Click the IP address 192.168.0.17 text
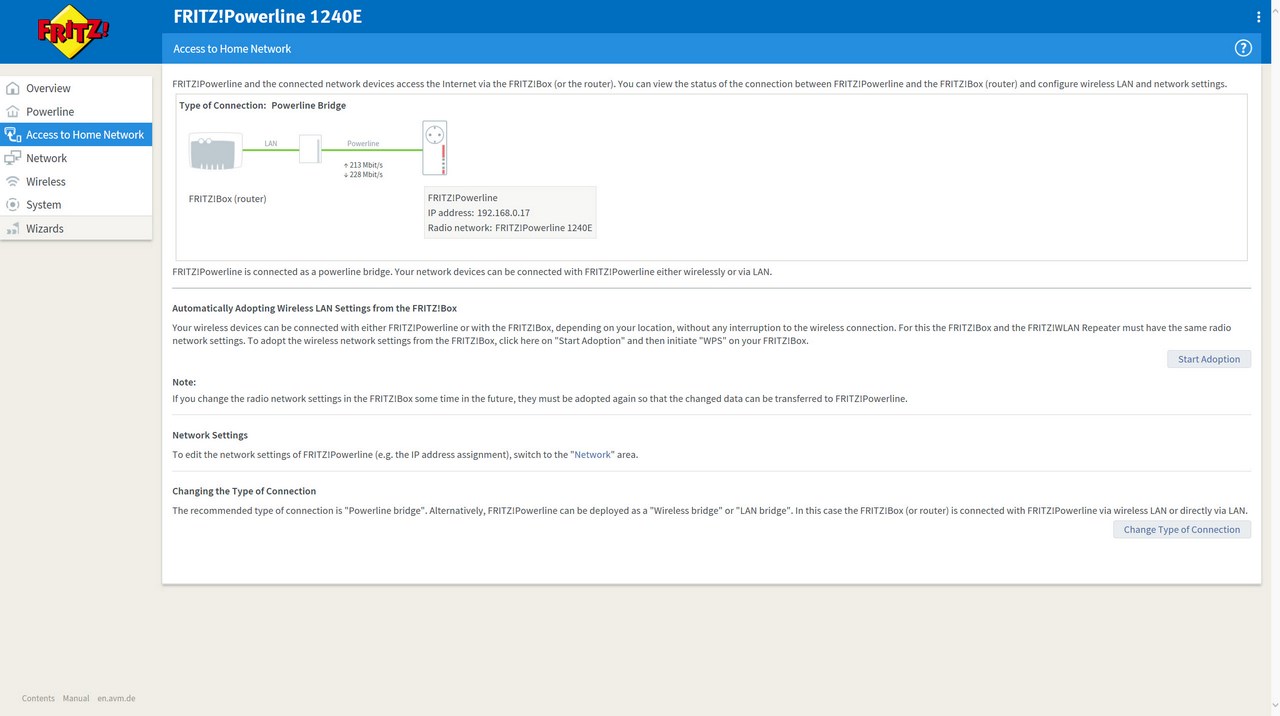 pos(479,213)
